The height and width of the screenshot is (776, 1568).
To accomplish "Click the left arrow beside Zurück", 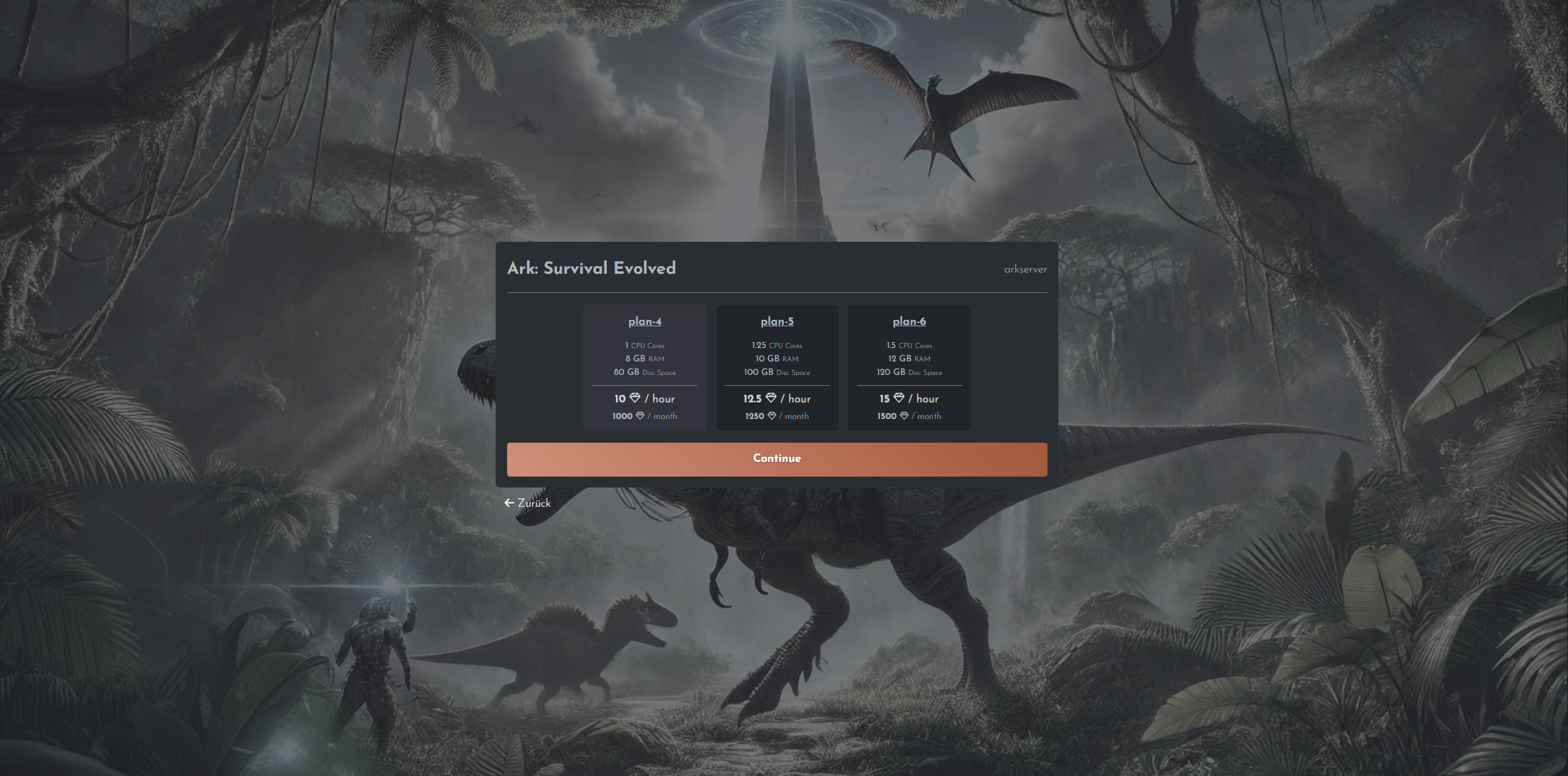I will click(509, 503).
